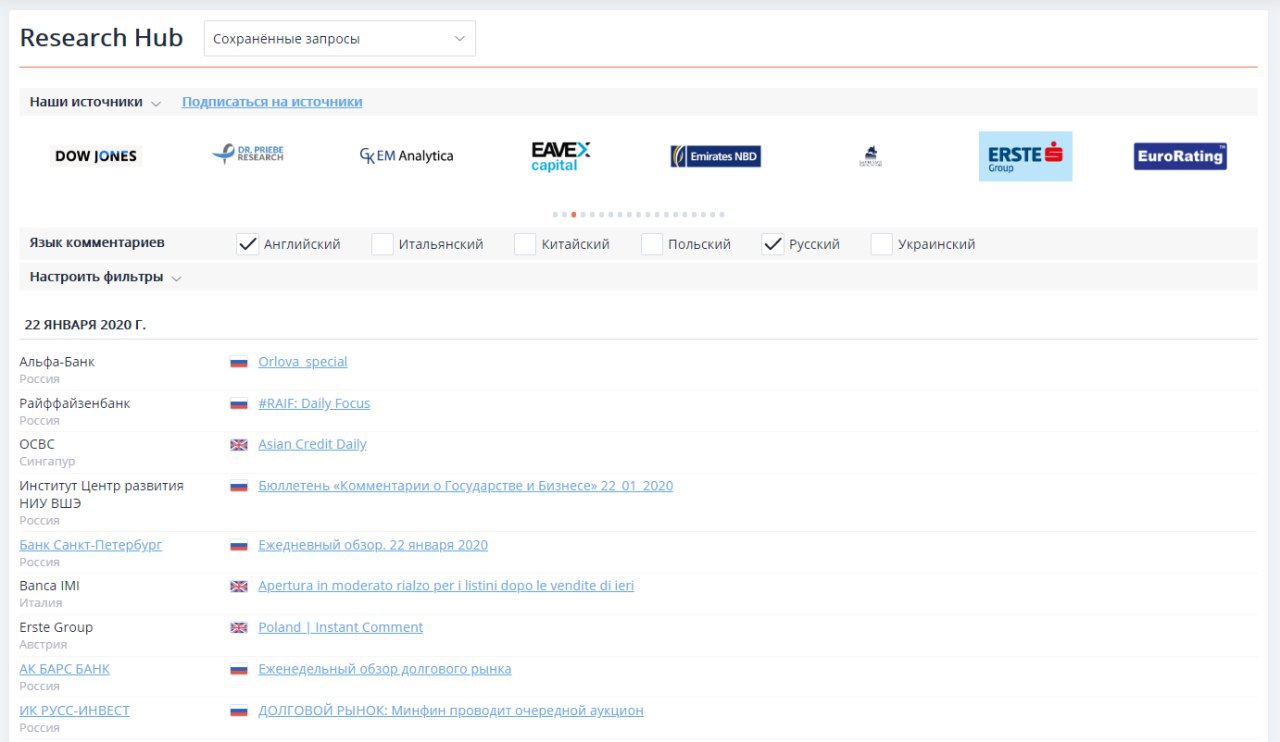Click the Banca IMI source name
The width and height of the screenshot is (1280, 742).
click(x=50, y=586)
